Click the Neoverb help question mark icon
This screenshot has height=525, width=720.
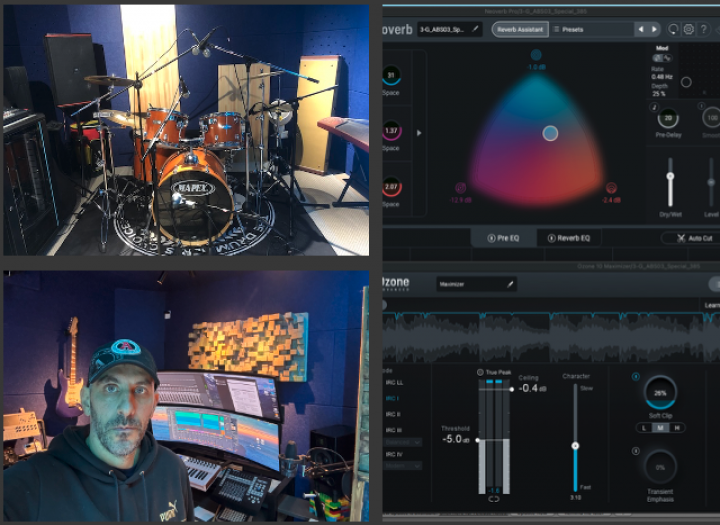click(x=705, y=29)
